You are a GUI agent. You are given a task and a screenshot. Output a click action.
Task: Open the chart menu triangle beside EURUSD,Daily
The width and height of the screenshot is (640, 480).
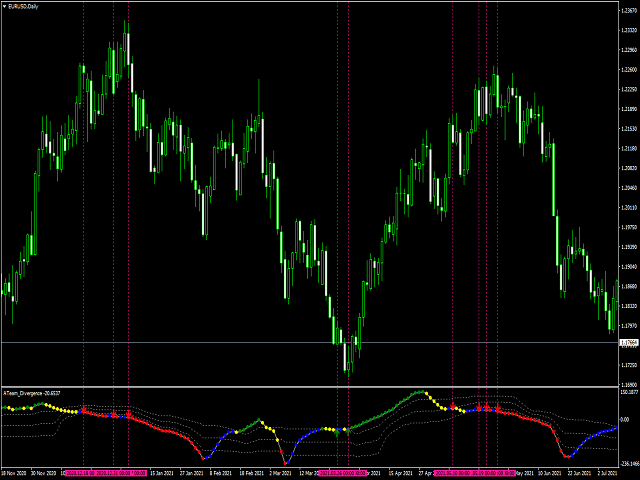[4, 7]
